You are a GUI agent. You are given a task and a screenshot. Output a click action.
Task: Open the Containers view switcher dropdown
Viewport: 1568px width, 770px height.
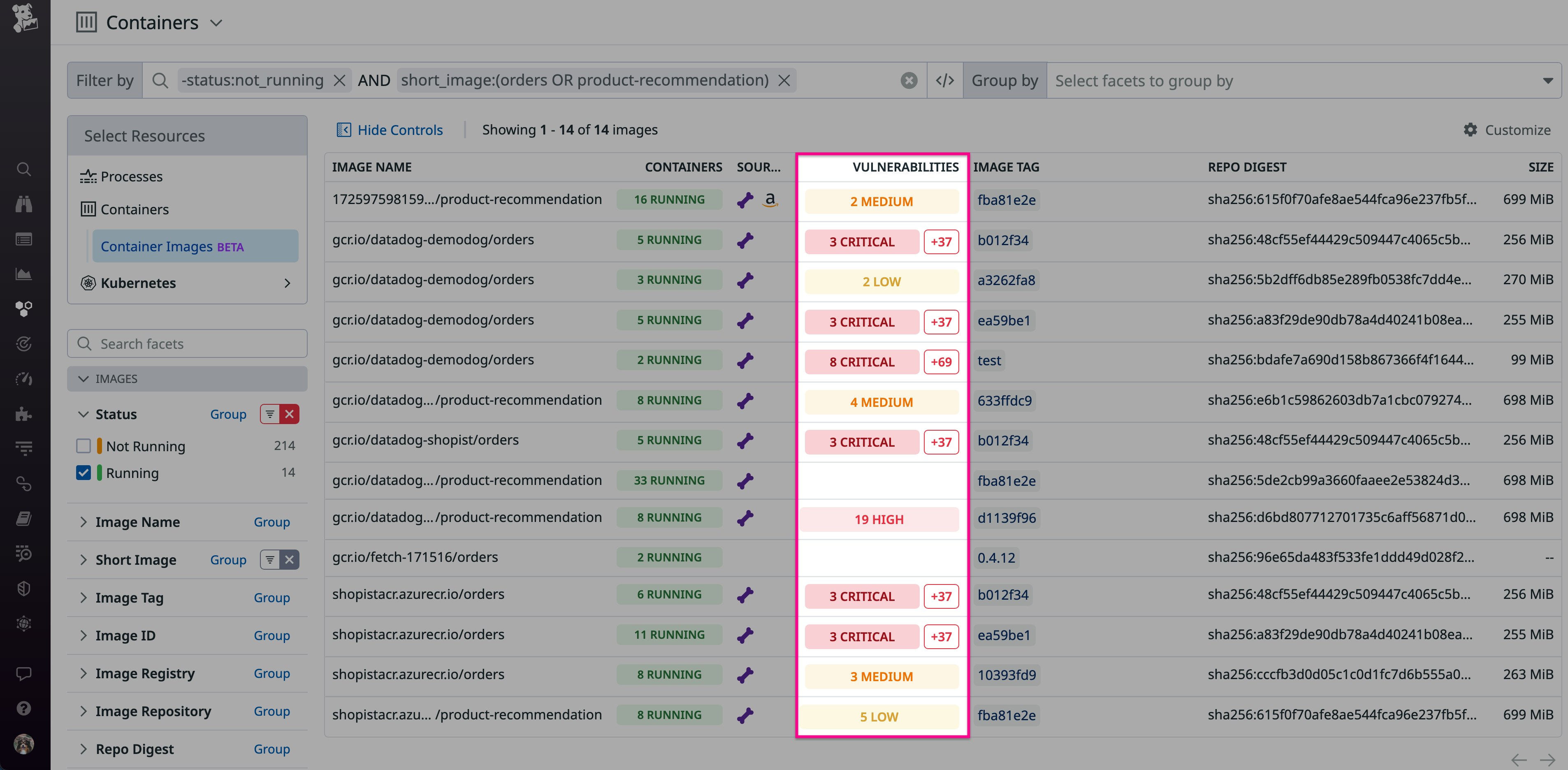pos(216,23)
